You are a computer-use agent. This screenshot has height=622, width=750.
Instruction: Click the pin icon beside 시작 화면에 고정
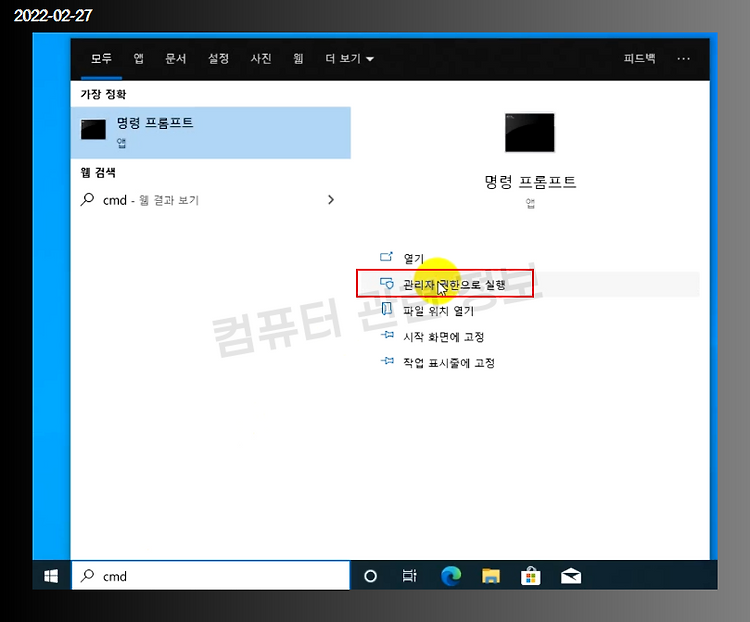[x=387, y=335]
